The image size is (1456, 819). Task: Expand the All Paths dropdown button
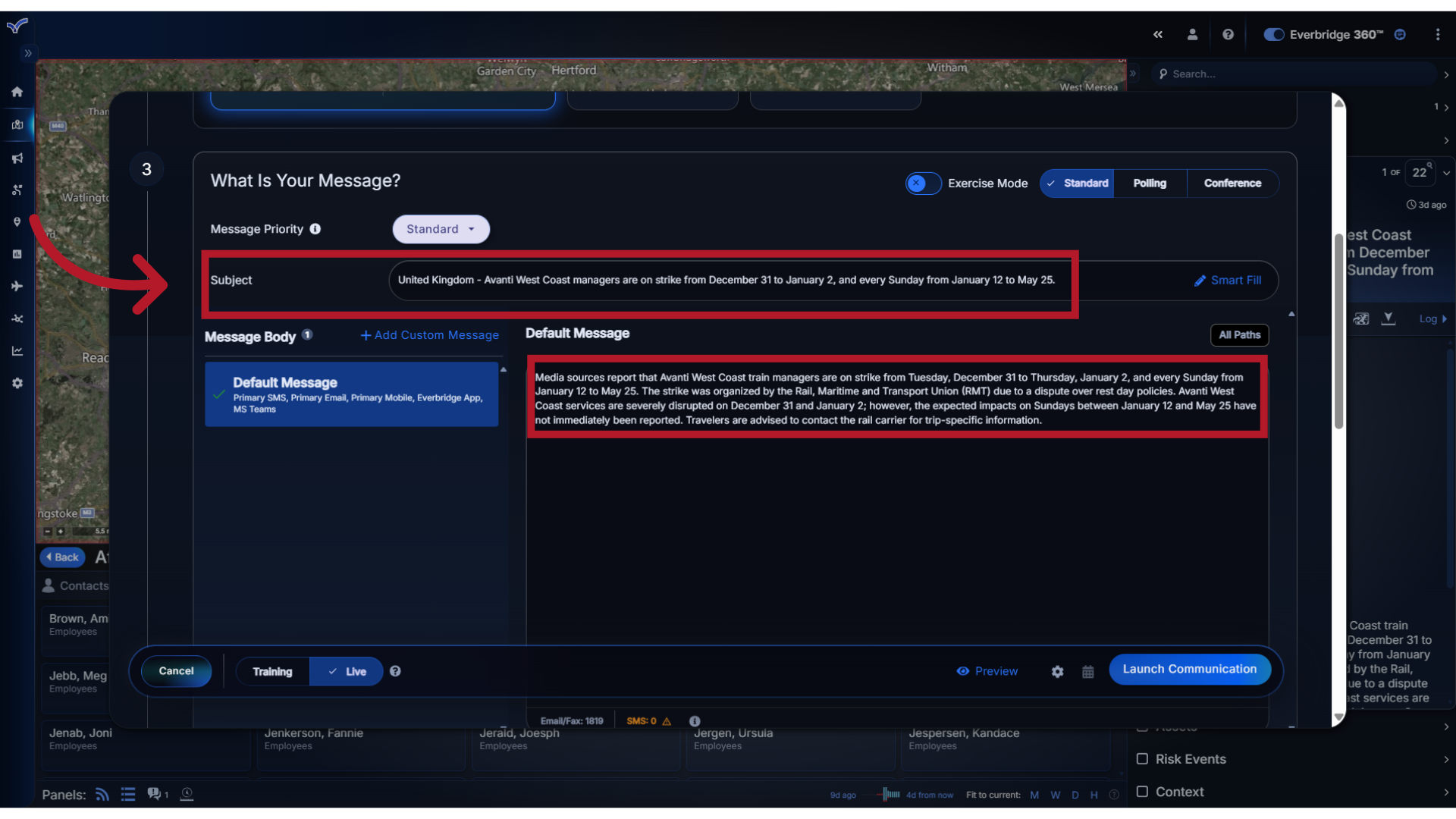[1239, 334]
